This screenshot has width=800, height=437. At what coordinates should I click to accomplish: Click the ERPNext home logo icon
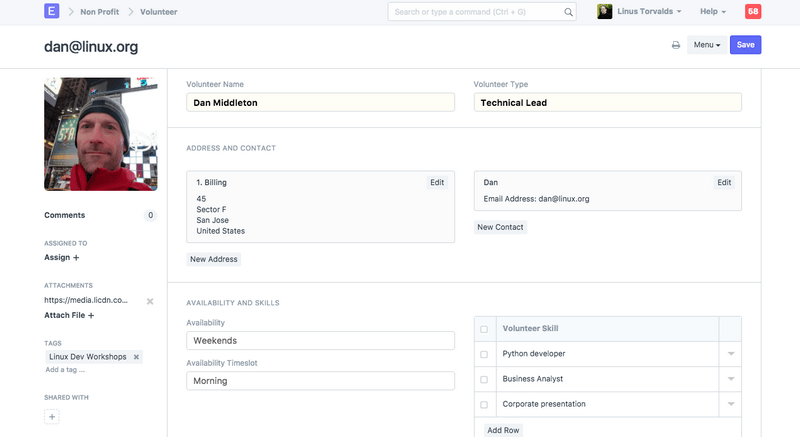tap(52, 12)
